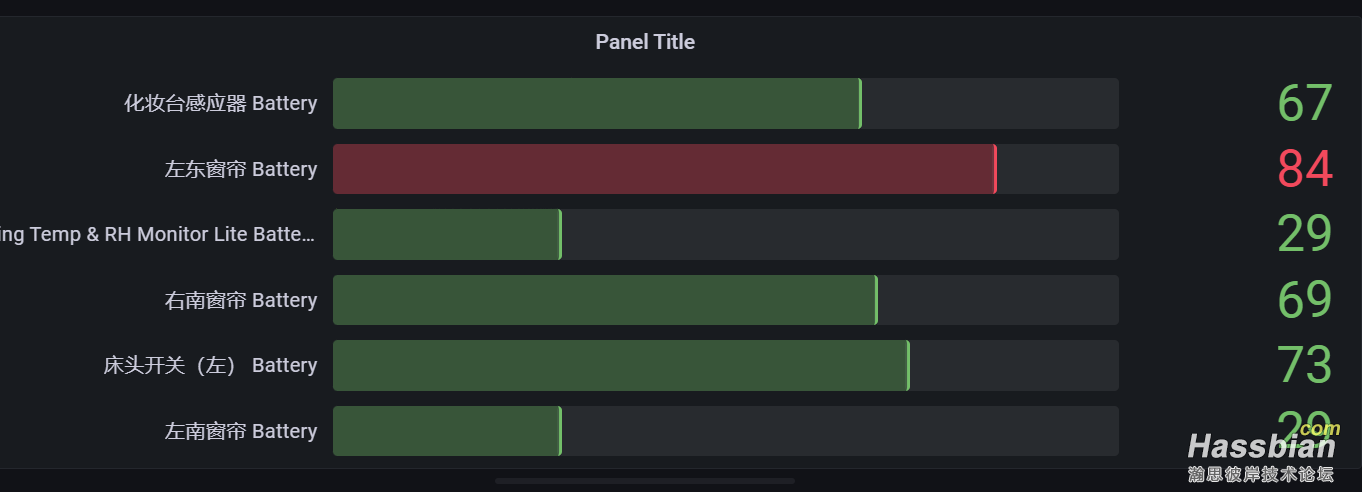The width and height of the screenshot is (1362, 492).
Task: Click the Hassbian.com watermark logo
Action: pyautogui.click(x=1262, y=454)
